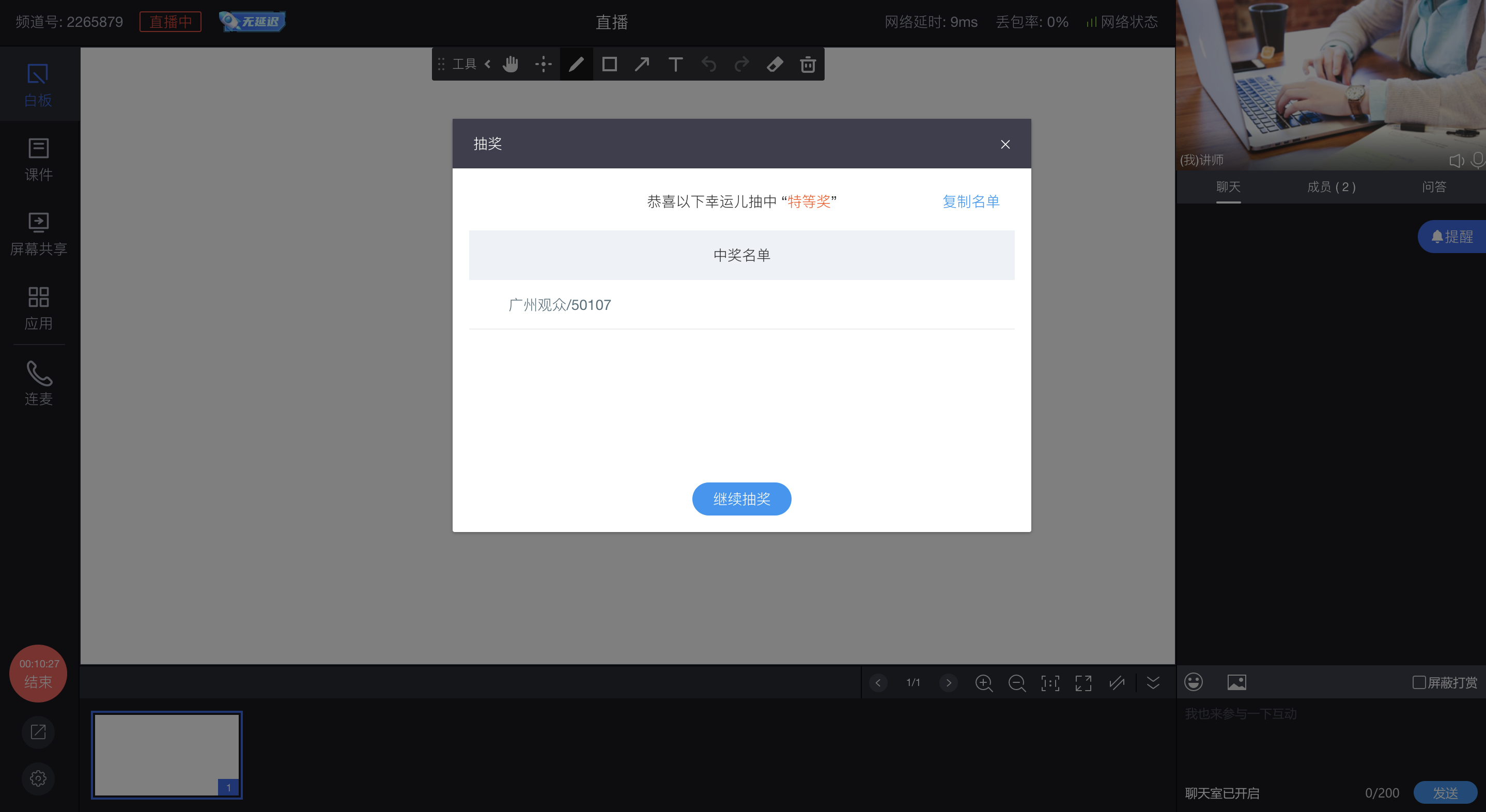
Task: Close the 抽奖 dialog
Action: pos(1005,144)
